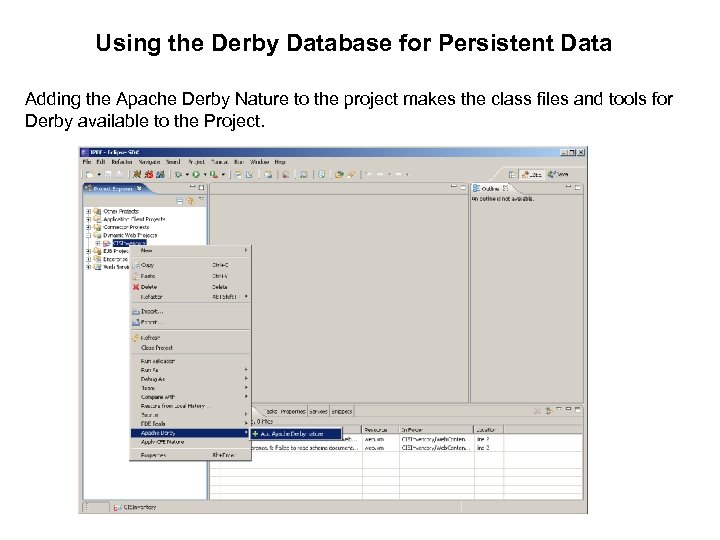Screen dimensions: 720x540
Task: Close the Outline view tab
Action: 506,188
